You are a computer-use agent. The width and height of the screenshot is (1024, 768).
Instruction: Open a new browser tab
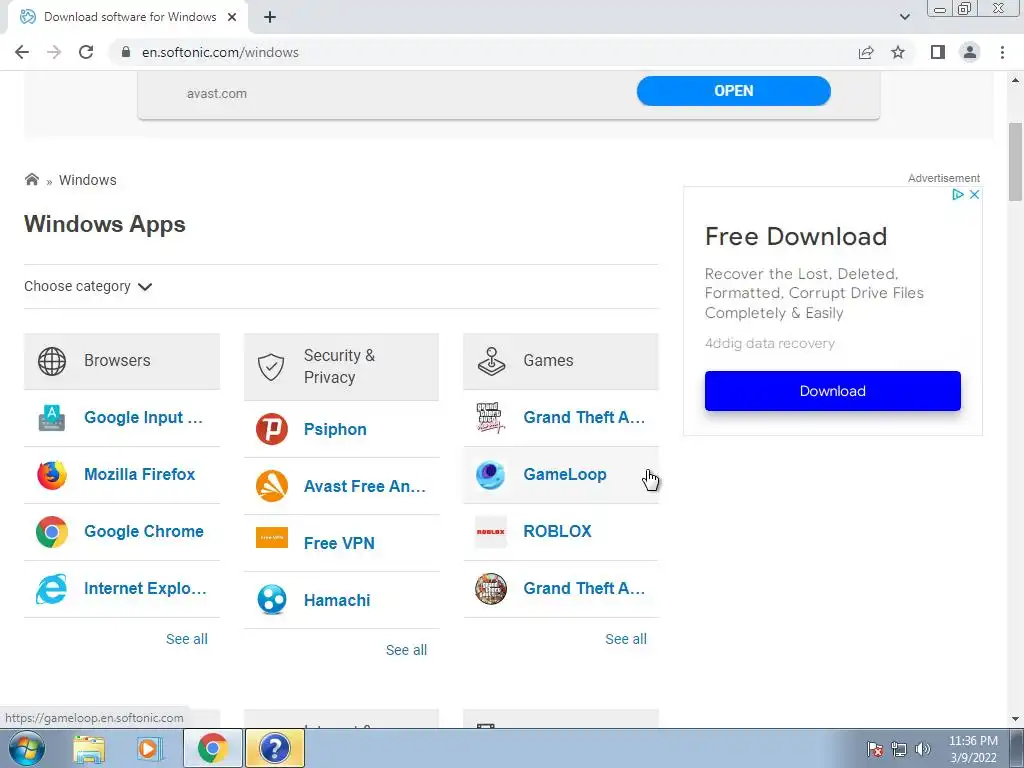pos(270,17)
